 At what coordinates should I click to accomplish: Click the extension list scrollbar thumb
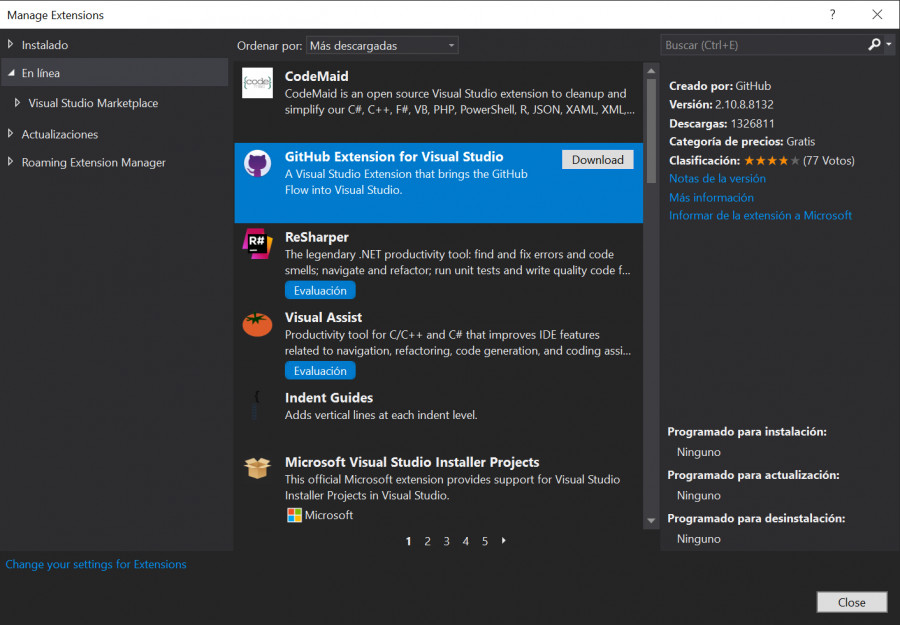click(651, 131)
